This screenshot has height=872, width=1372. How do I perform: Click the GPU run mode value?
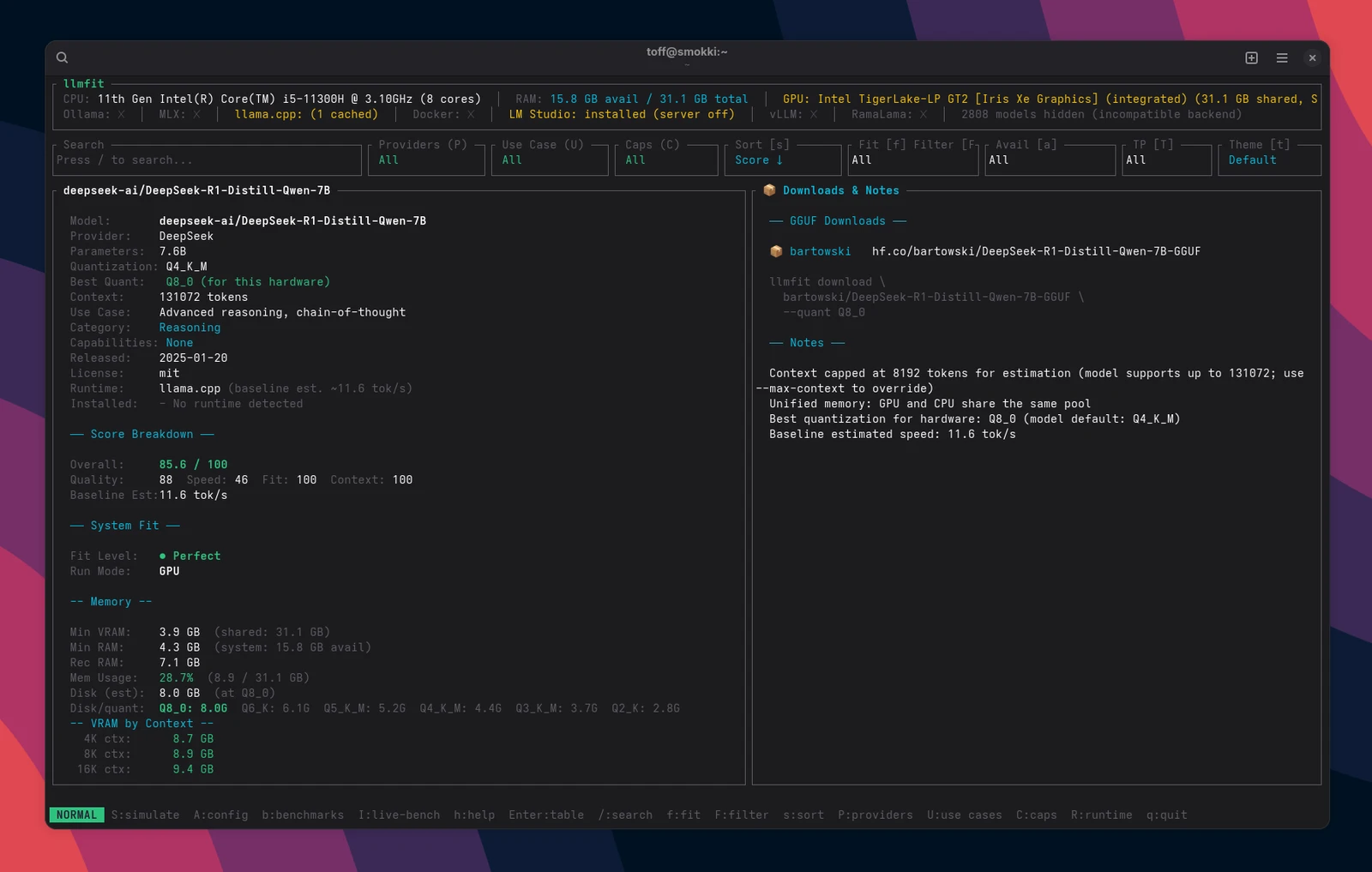tap(169, 571)
